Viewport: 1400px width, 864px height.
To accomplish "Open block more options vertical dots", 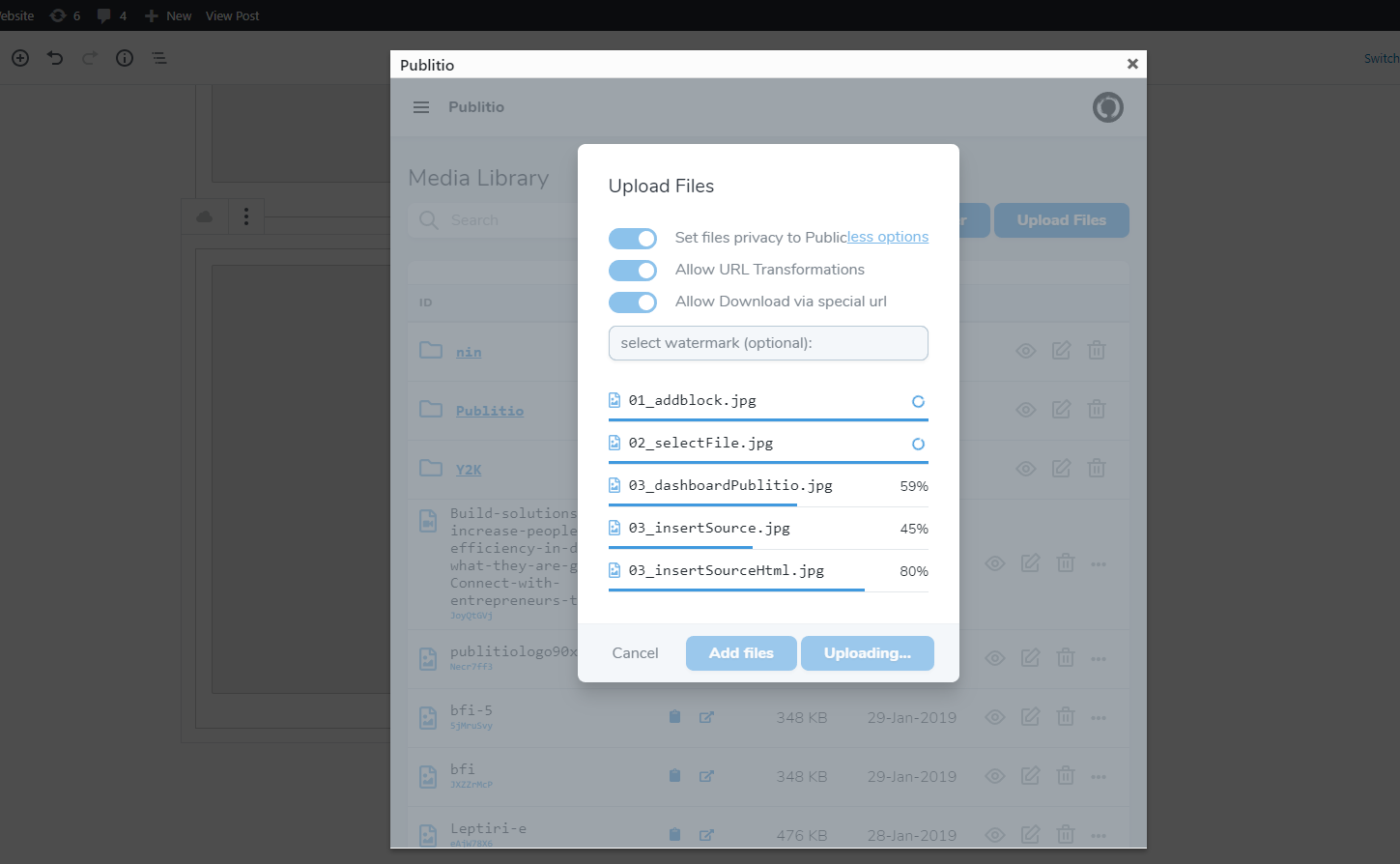I will (246, 216).
